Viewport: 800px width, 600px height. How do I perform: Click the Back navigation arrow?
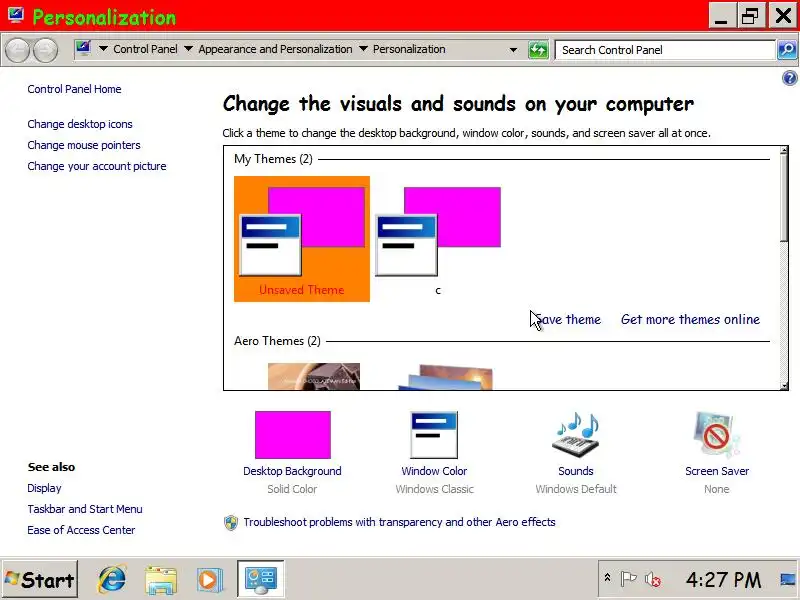(x=17, y=50)
